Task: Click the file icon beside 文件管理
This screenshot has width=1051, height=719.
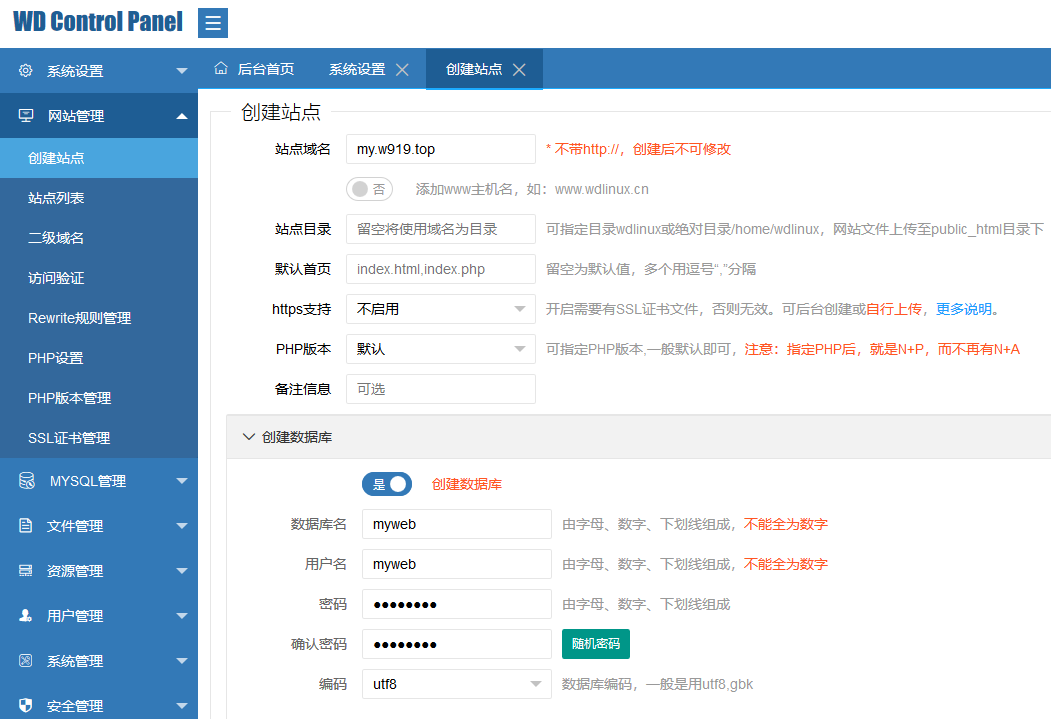Action: tap(26, 526)
